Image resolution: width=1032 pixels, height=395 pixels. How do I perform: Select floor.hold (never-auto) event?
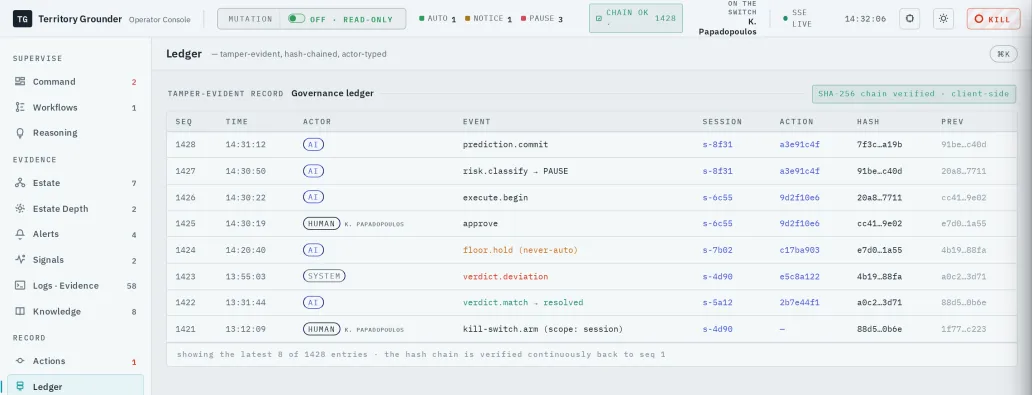coord(521,250)
